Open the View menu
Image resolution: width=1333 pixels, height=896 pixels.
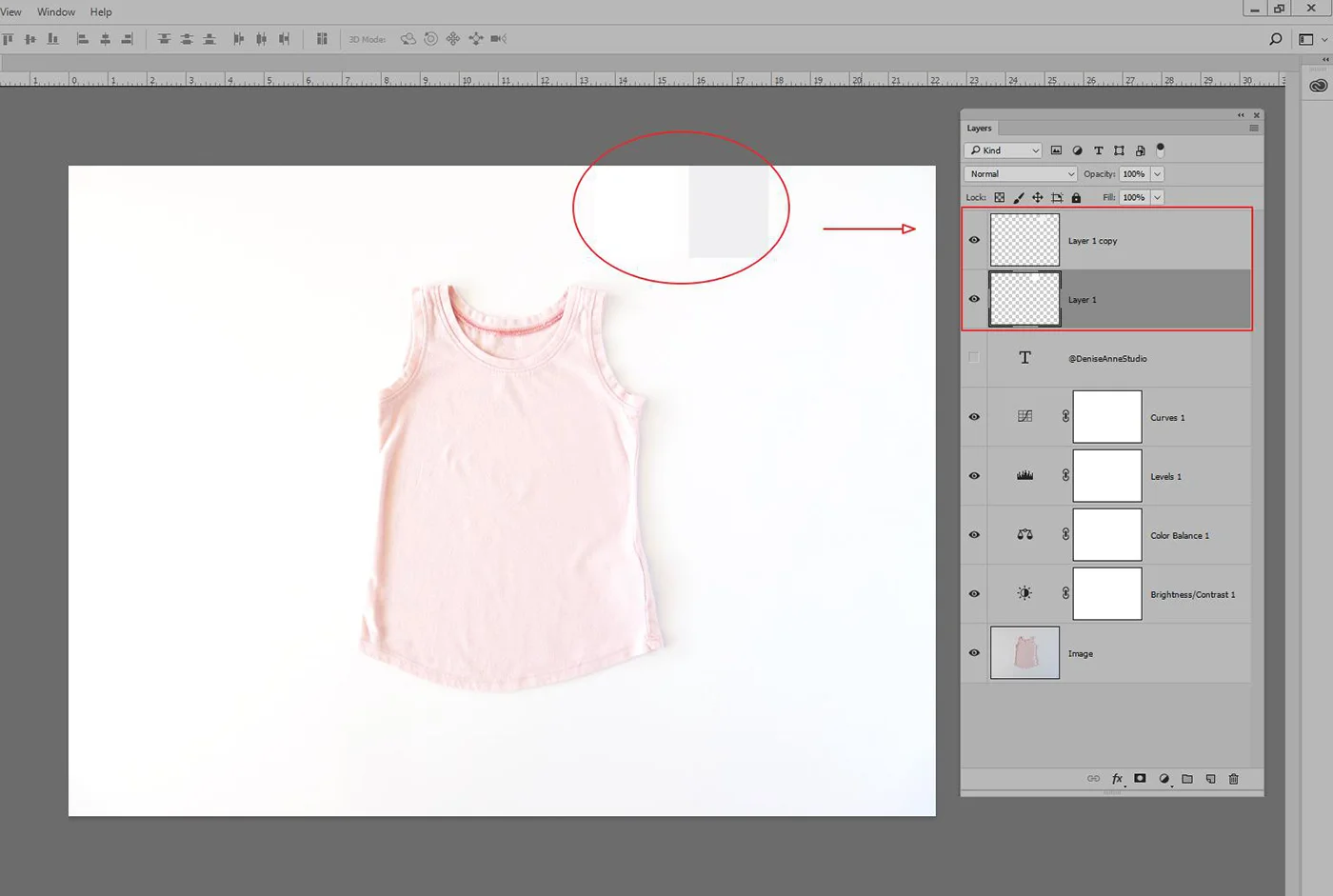[x=10, y=11]
